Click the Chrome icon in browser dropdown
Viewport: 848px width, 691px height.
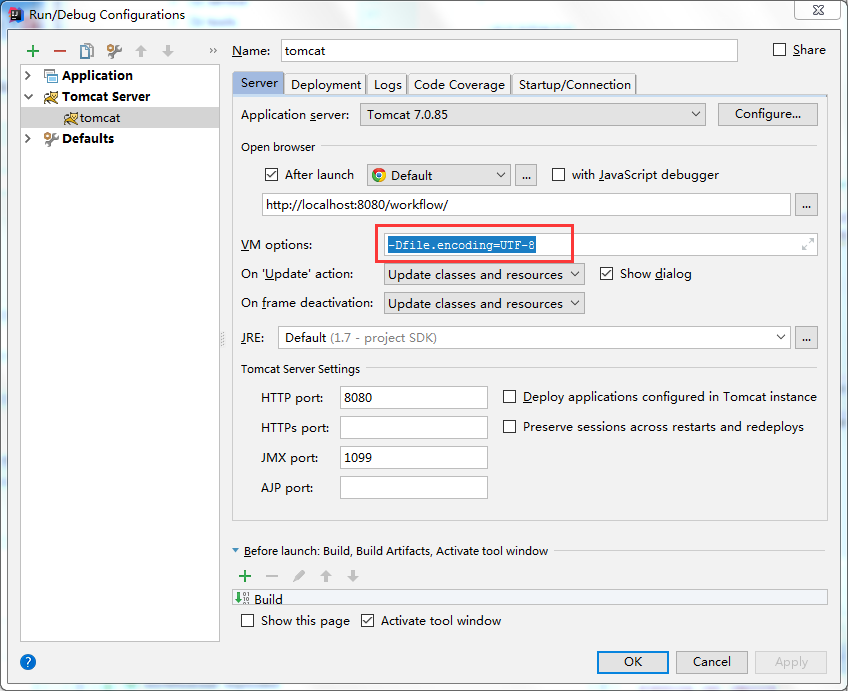(379, 175)
